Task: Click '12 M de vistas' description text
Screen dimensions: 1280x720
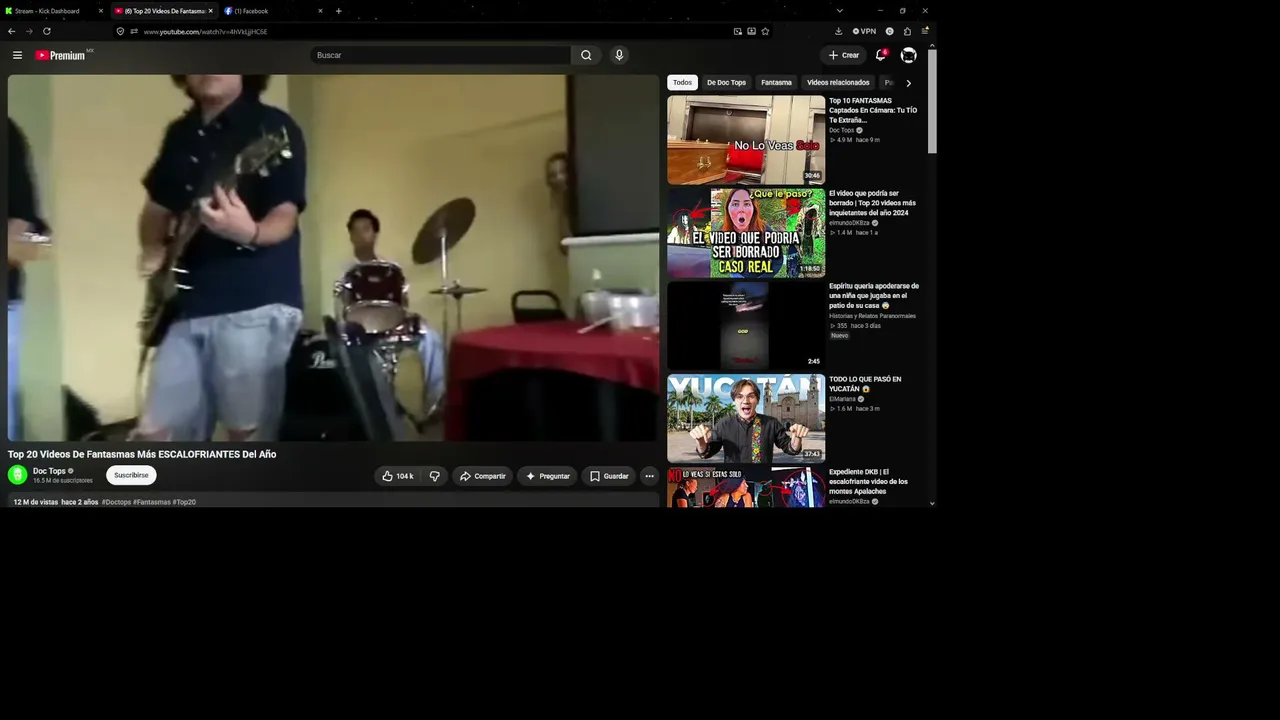Action: (36, 502)
